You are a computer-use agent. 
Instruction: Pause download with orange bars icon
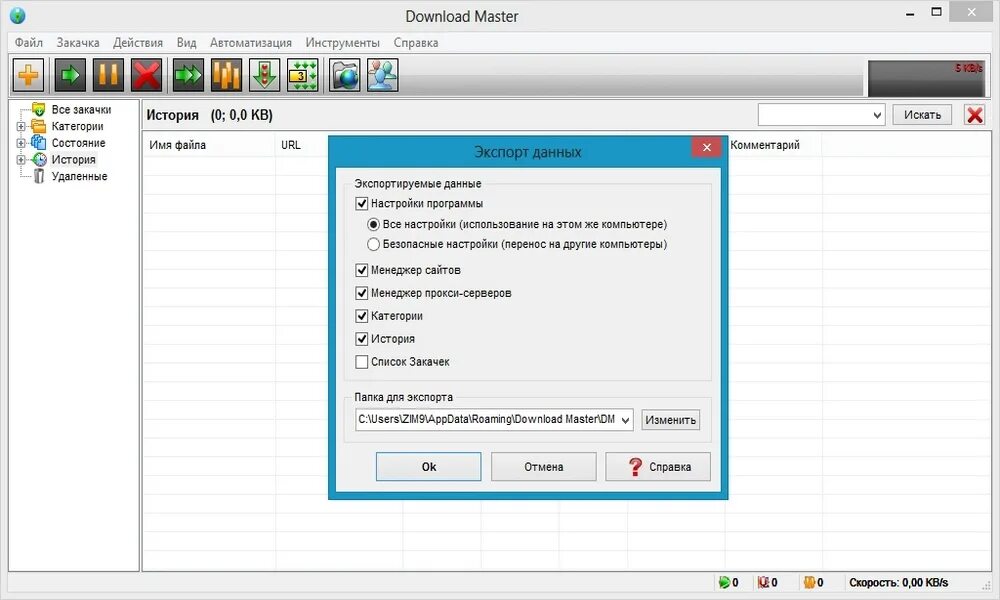[108, 75]
